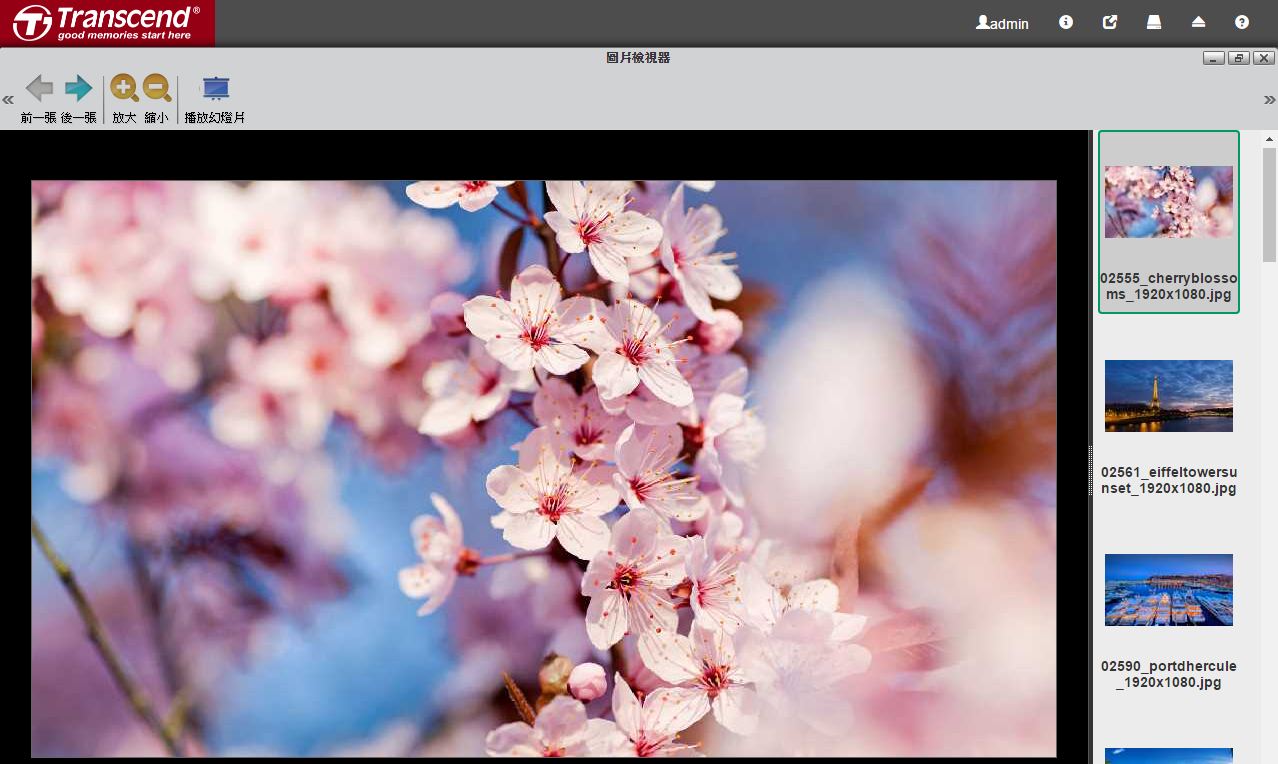Start the slideshow (播放幻燈片)

point(215,98)
